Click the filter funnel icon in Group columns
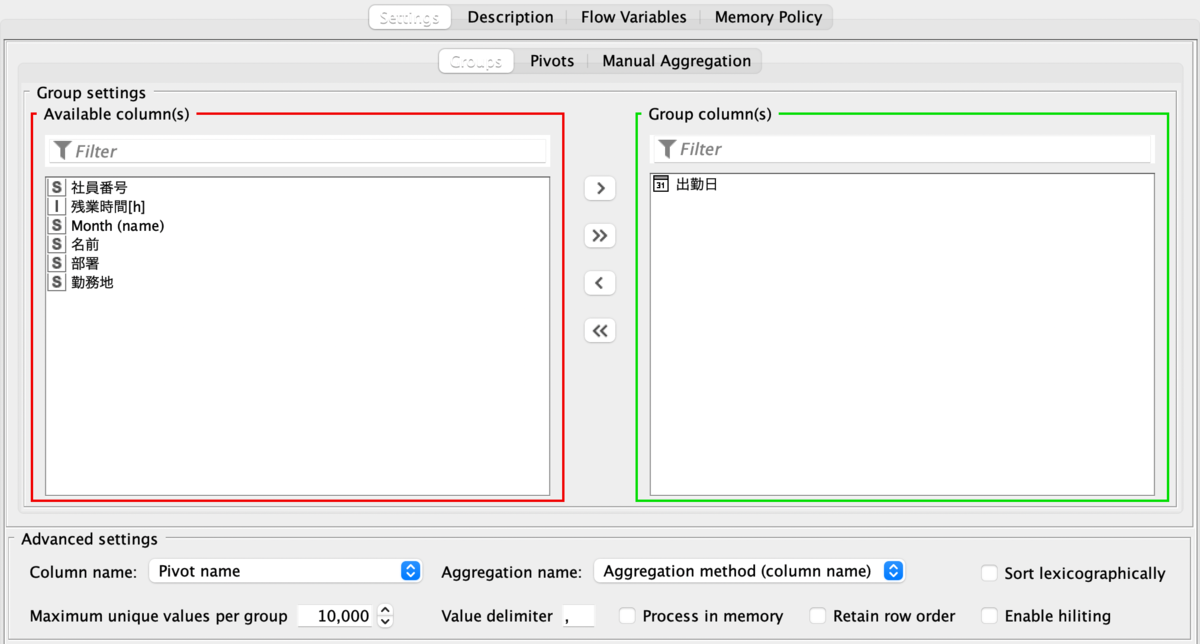The width and height of the screenshot is (1200, 644). click(x=667, y=149)
